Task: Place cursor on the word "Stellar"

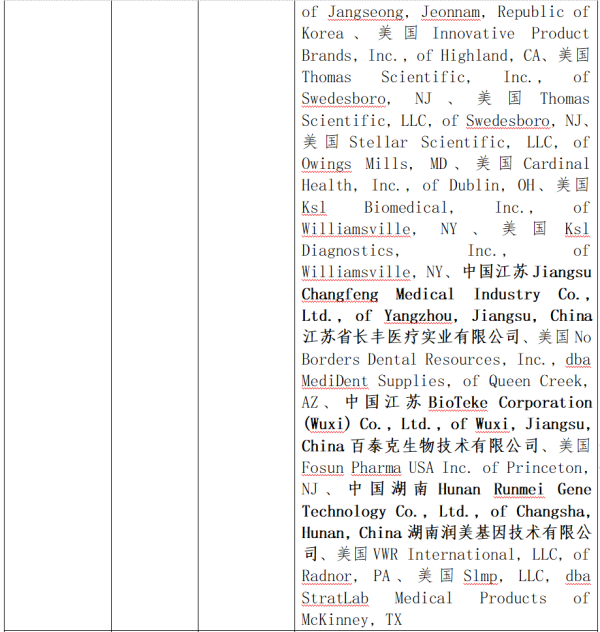Action: click(378, 142)
